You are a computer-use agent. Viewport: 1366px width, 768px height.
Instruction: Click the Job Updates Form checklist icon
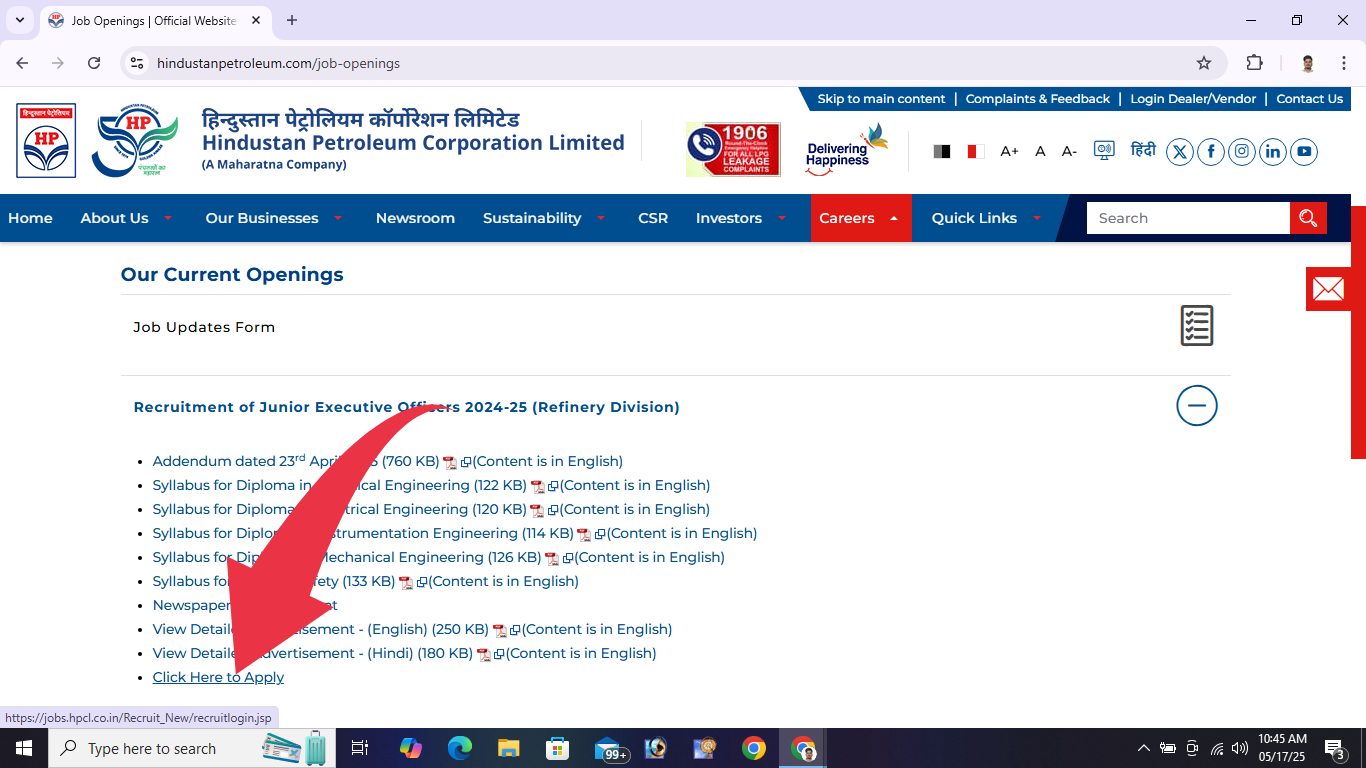pos(1197,326)
